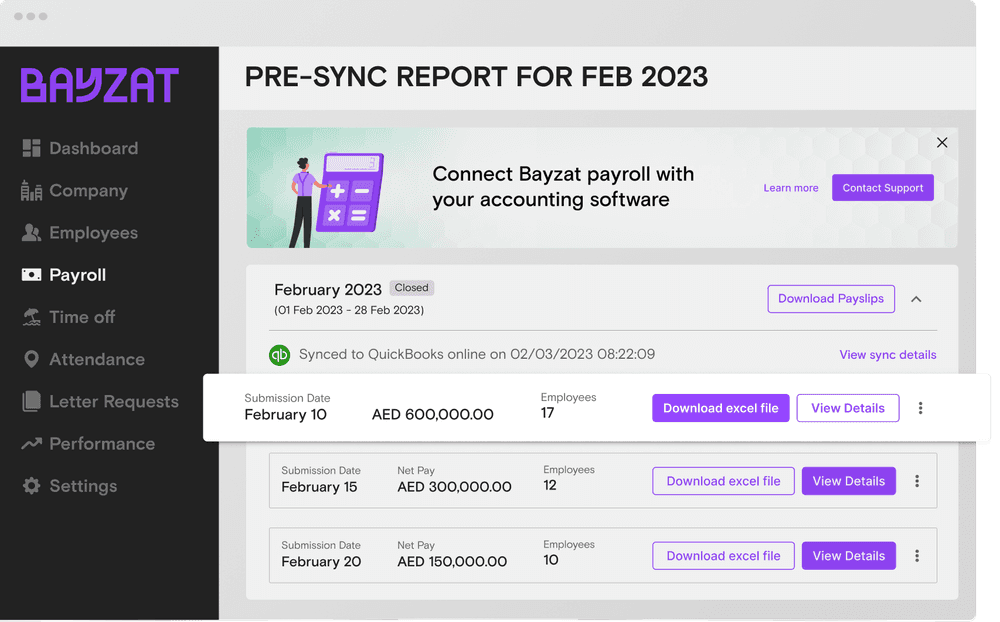
Task: View Details for February 20 submission
Action: [849, 556]
